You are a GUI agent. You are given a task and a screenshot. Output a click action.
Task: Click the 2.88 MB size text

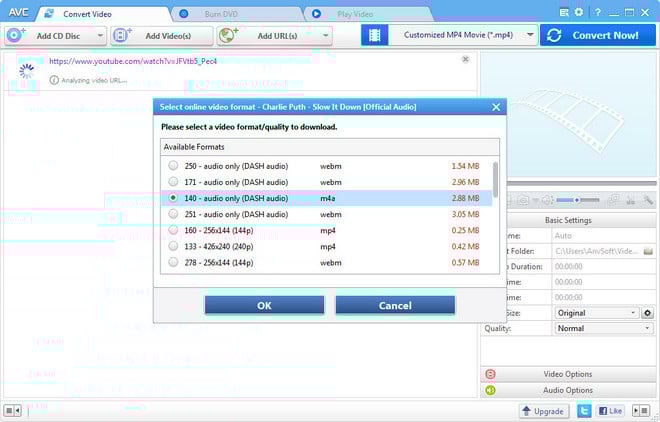coord(465,198)
